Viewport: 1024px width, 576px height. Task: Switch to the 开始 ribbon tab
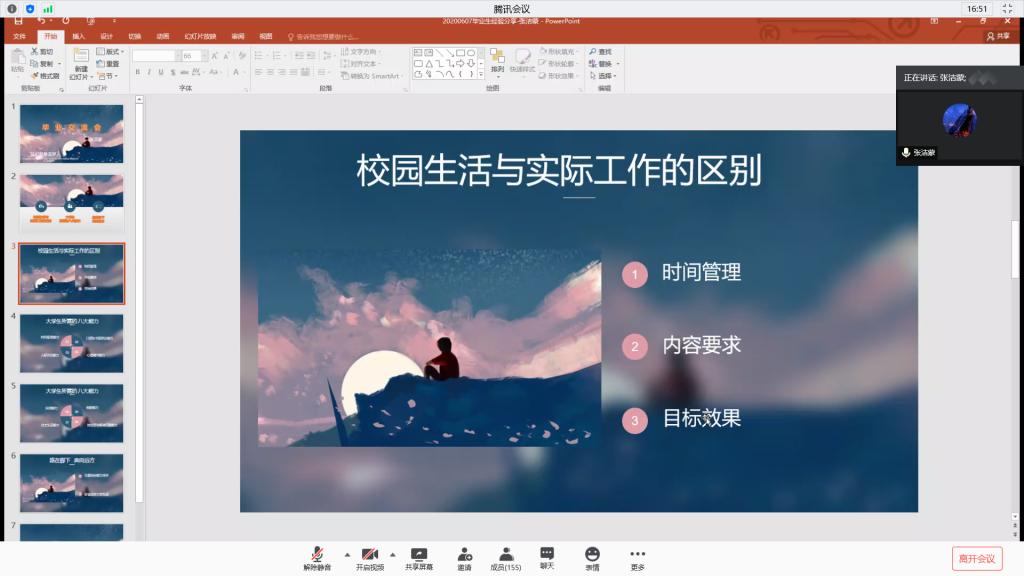(50, 37)
